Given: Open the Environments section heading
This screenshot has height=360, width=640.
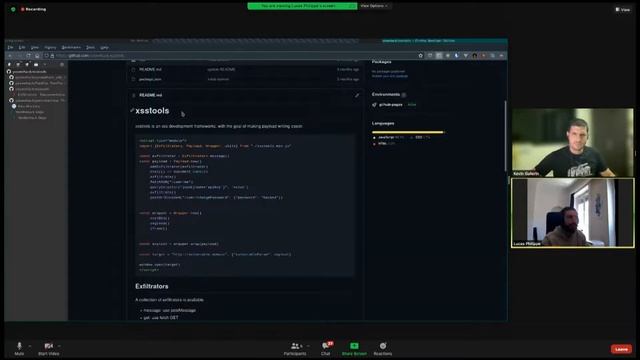Looking at the screenshot, I should (386, 94).
